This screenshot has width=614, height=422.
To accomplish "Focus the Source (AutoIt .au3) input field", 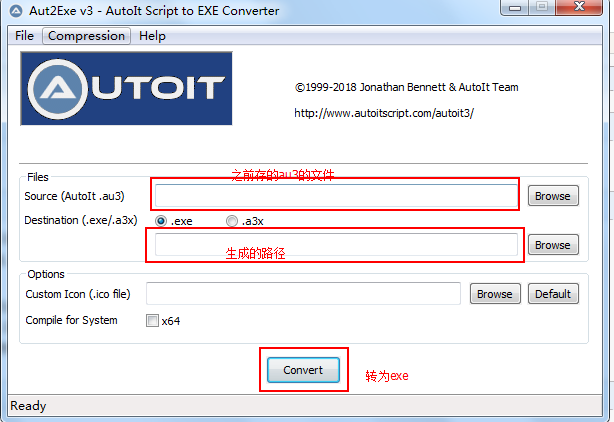I will (335, 195).
